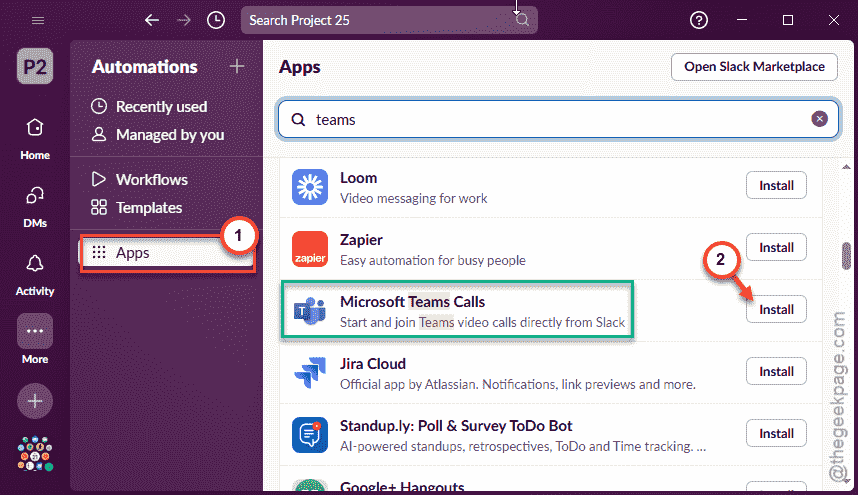Click the apps list scrollbar thumb

[846, 256]
